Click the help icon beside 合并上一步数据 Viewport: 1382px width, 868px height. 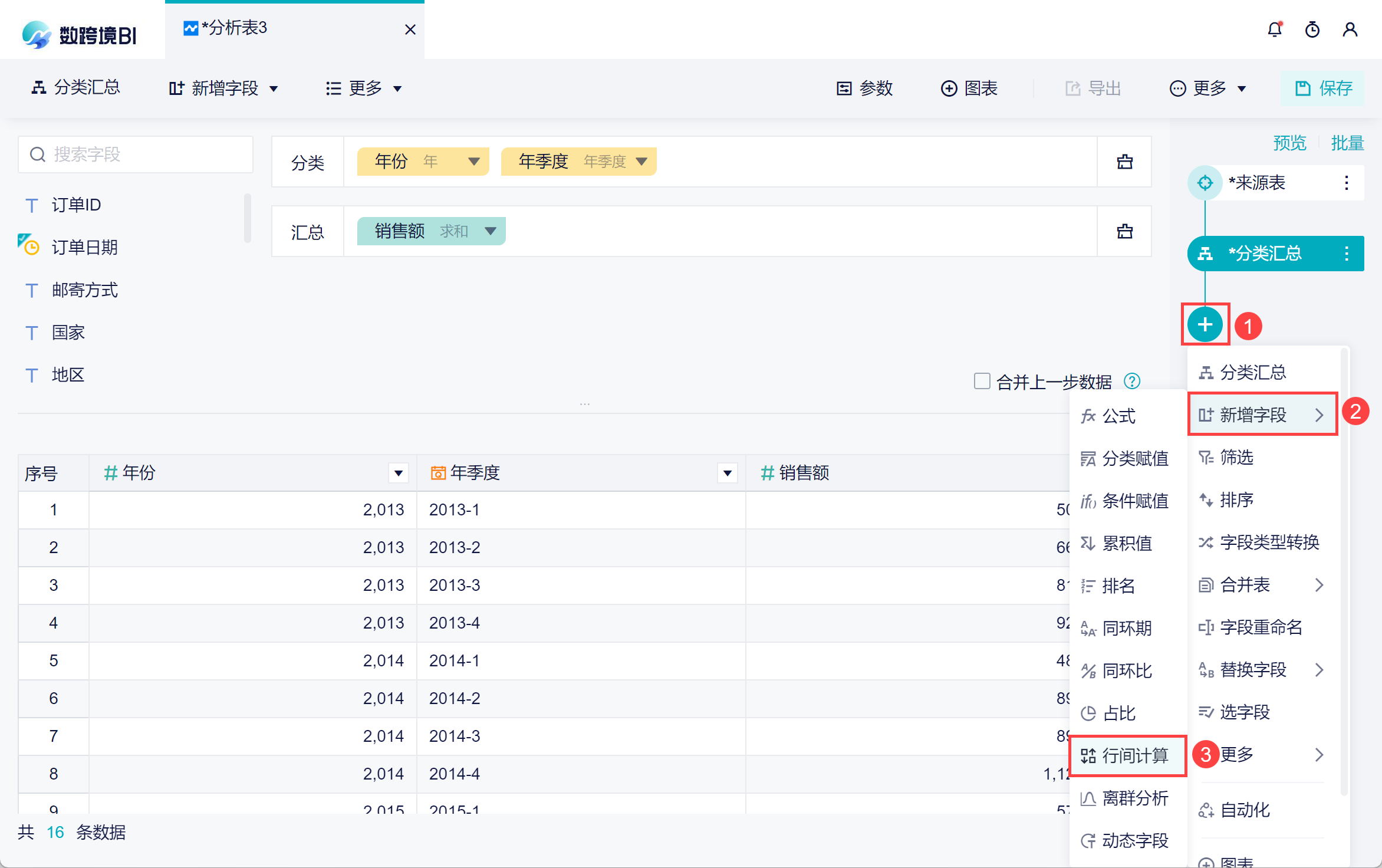click(x=1132, y=382)
